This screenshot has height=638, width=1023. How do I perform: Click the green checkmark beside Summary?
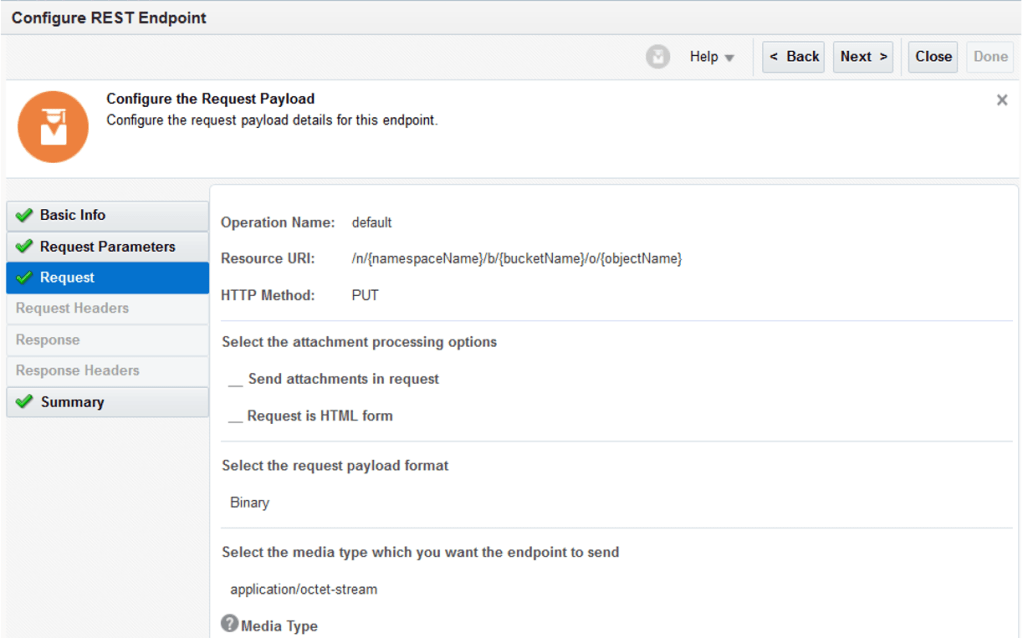coord(24,402)
